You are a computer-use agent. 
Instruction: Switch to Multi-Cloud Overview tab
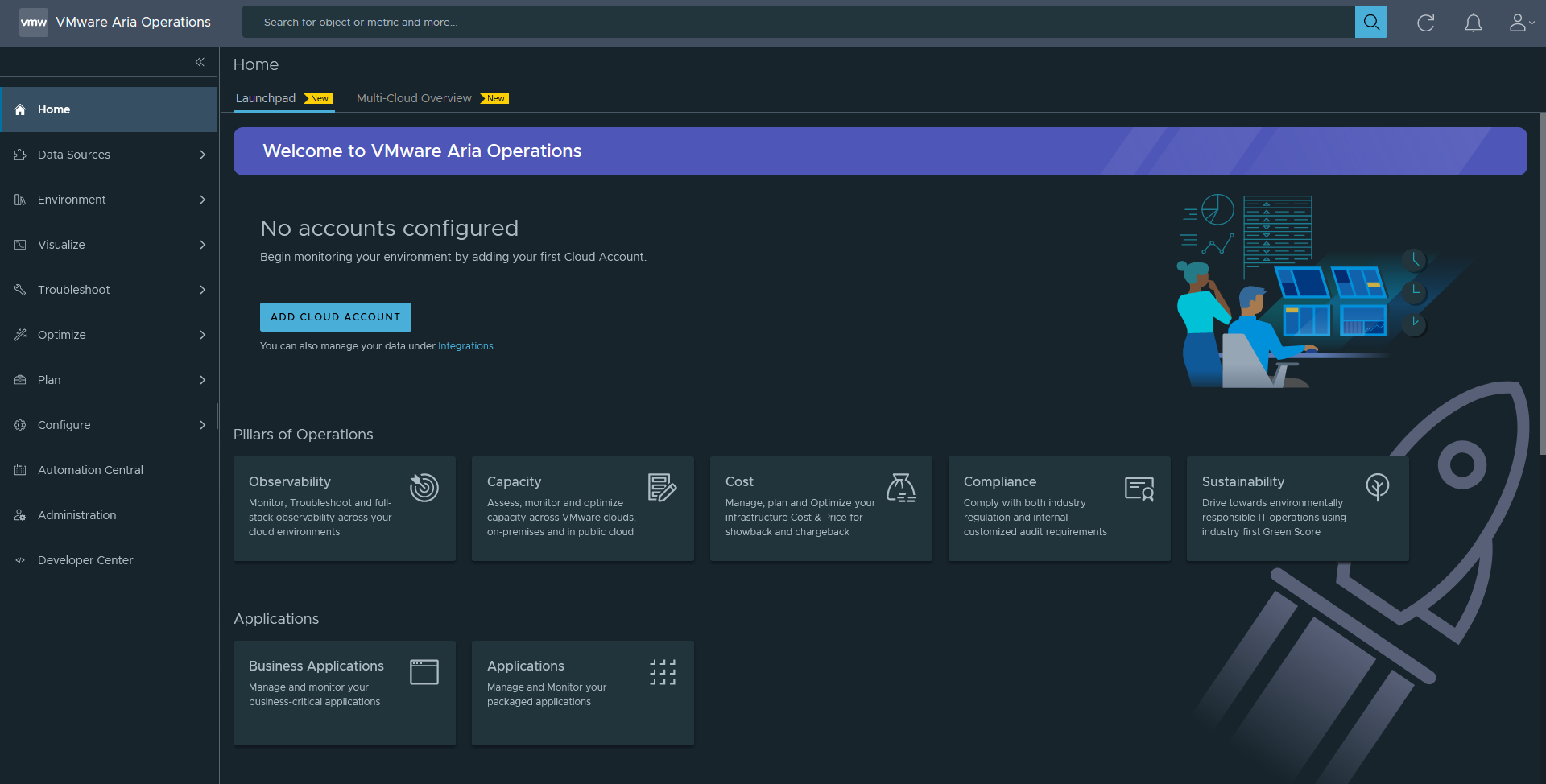point(432,98)
